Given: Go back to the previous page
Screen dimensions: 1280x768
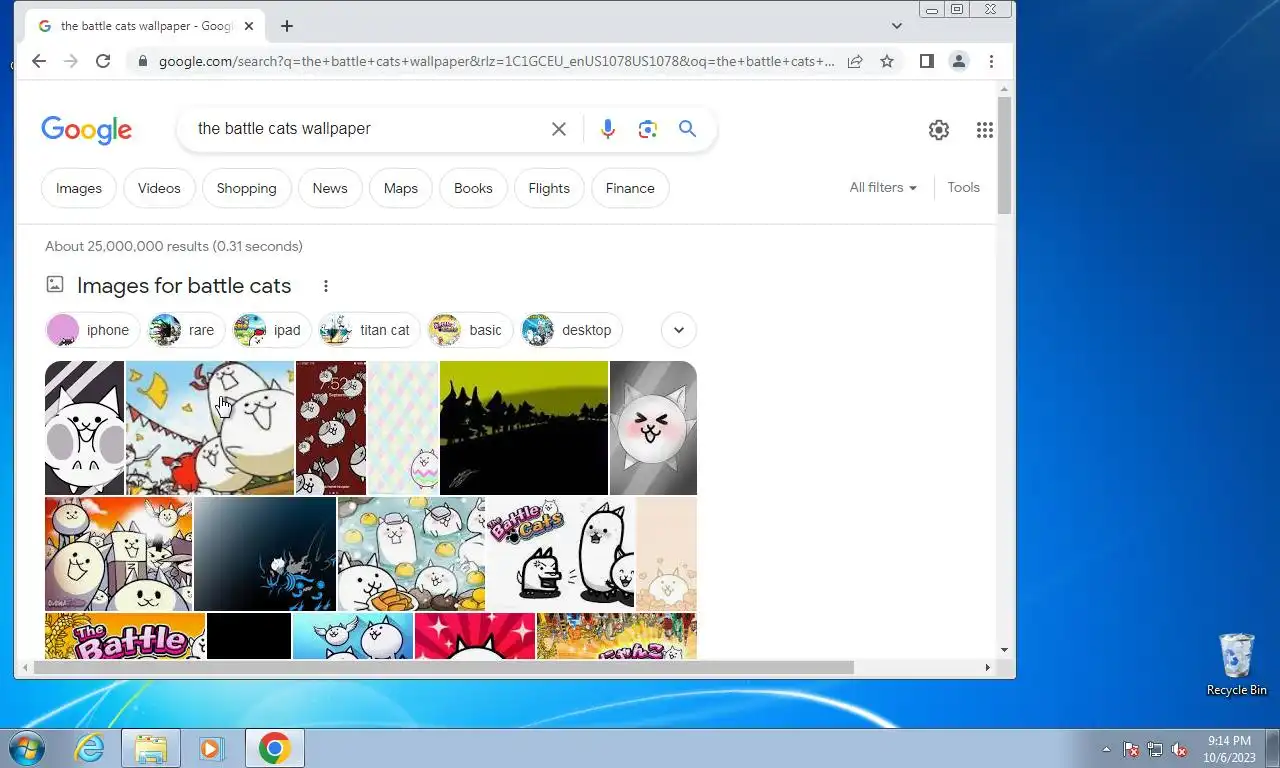Looking at the screenshot, I should click(x=39, y=61).
